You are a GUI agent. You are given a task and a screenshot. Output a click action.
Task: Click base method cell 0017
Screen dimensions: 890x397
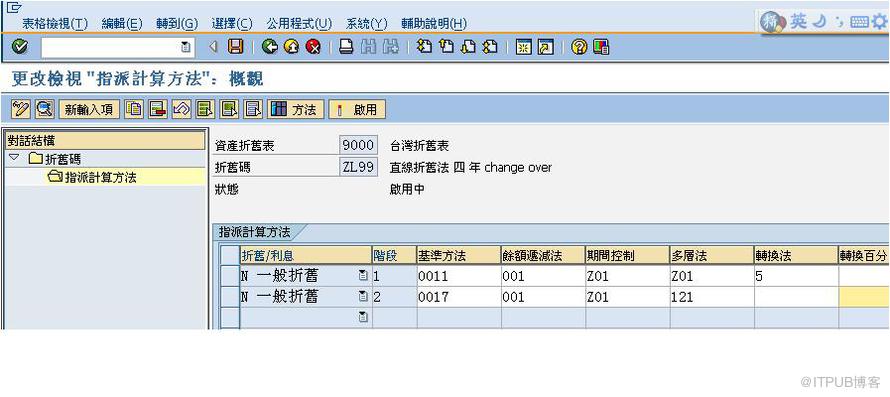click(x=459, y=297)
